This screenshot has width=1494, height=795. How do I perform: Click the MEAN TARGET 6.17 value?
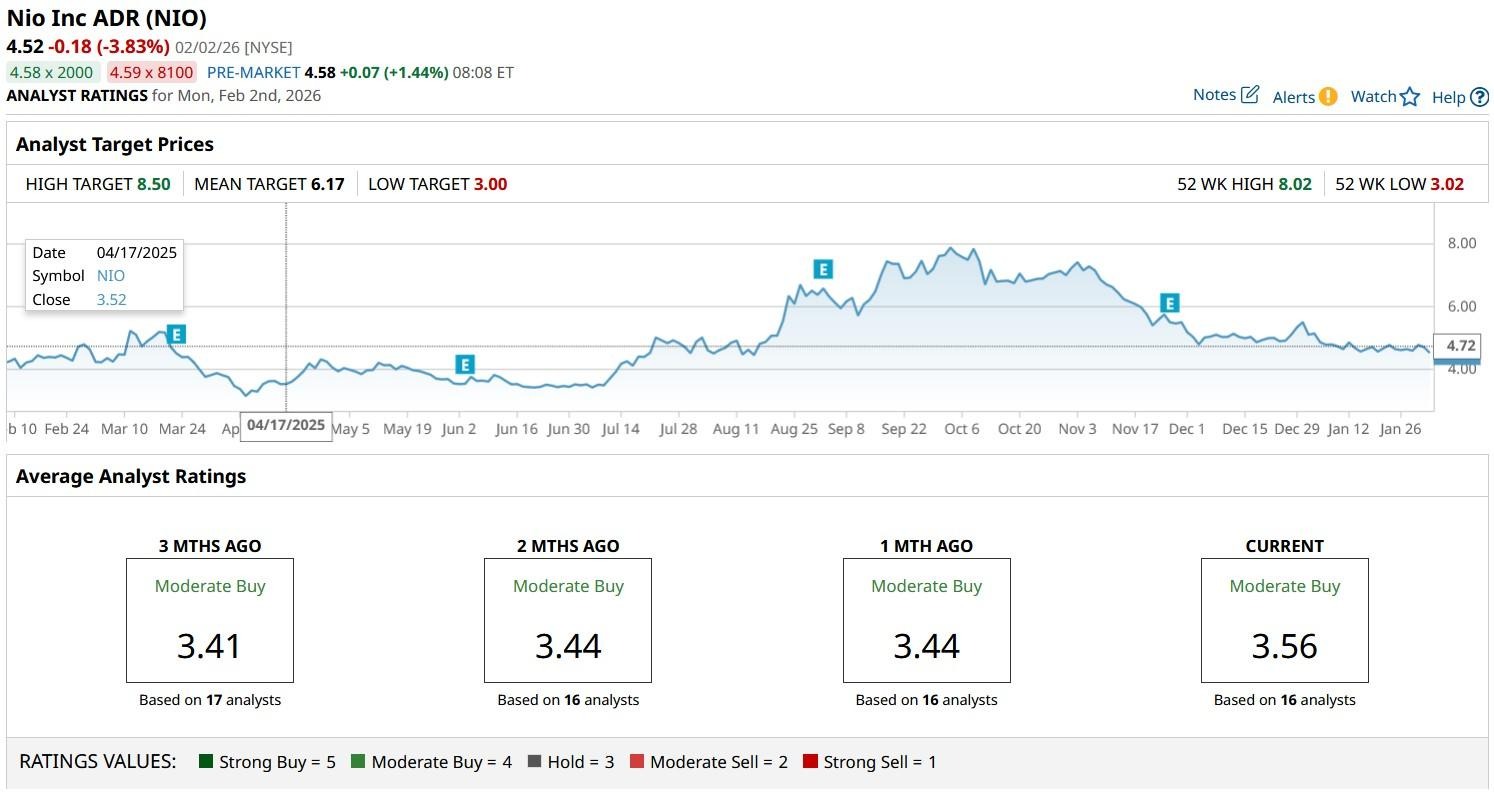327,184
